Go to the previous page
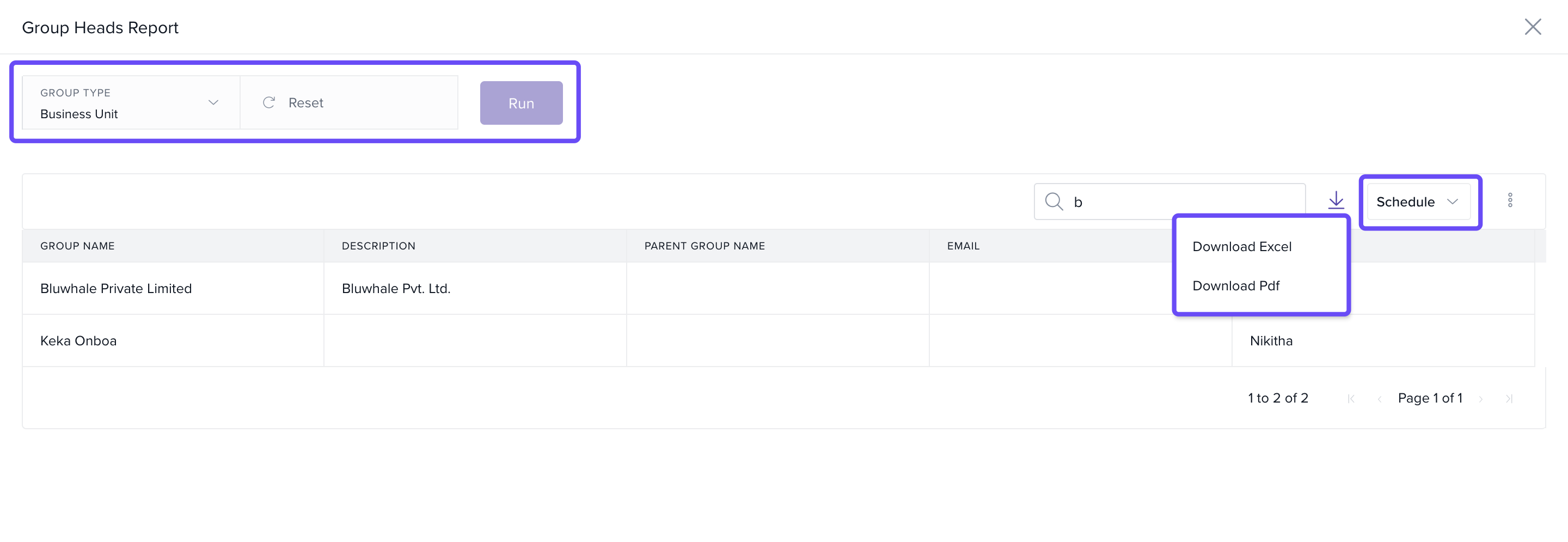 (1379, 399)
